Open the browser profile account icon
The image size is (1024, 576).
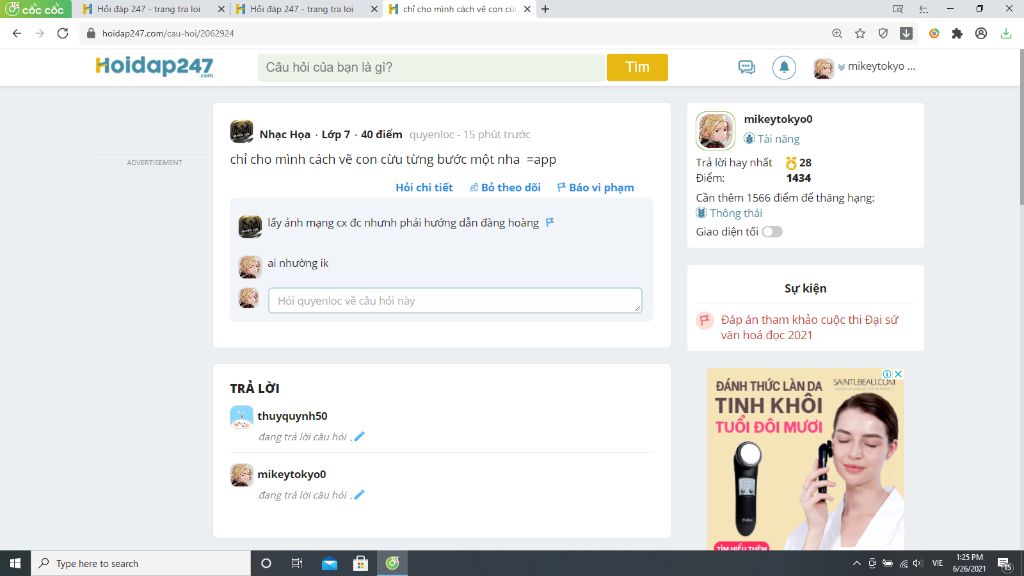pos(981,33)
